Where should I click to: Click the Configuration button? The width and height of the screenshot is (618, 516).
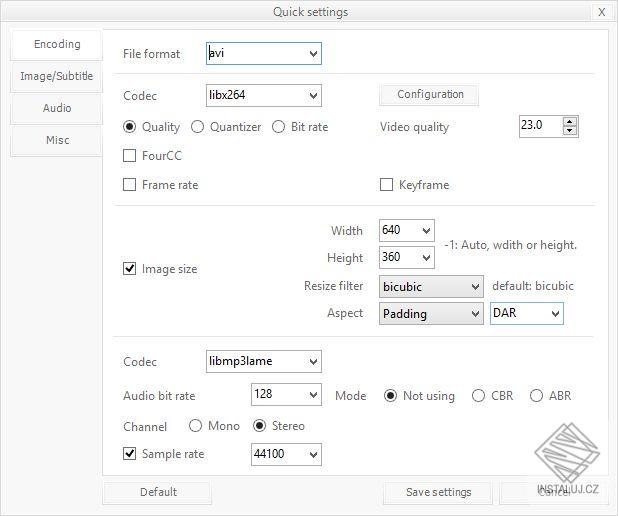429,95
